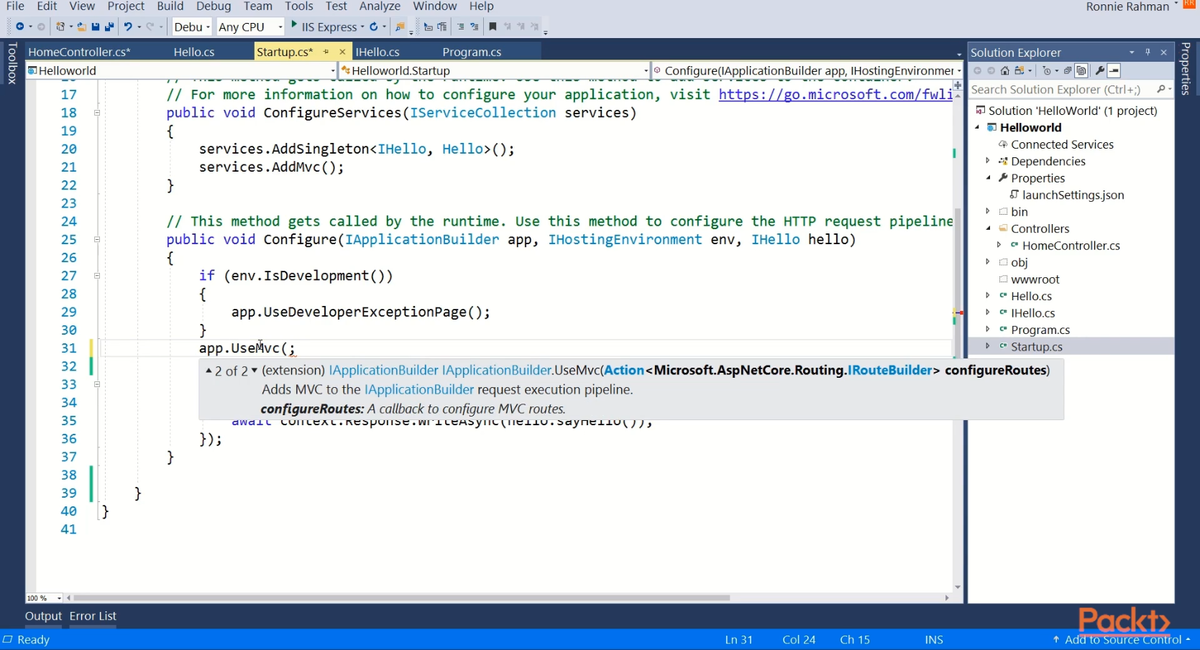Open the Analyze menu

[x=379, y=6]
